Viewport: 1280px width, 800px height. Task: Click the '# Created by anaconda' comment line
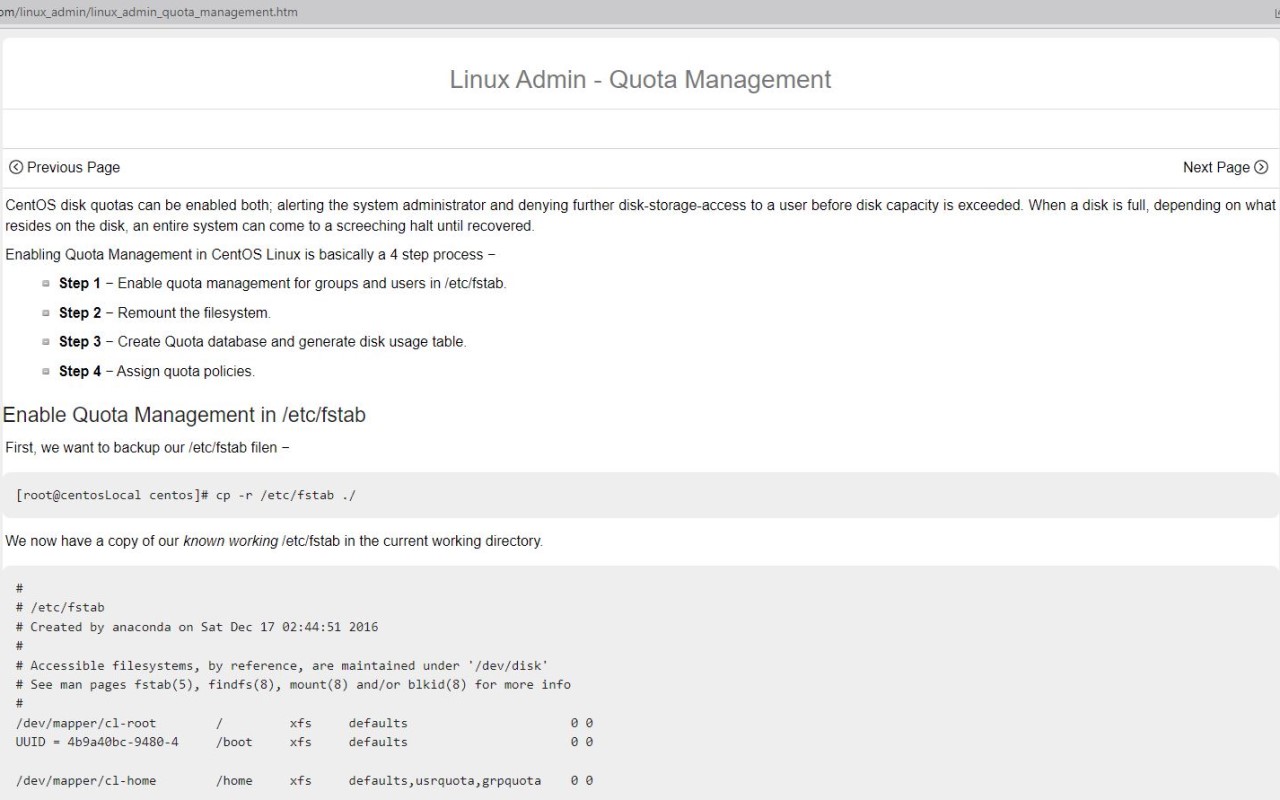tap(197, 627)
